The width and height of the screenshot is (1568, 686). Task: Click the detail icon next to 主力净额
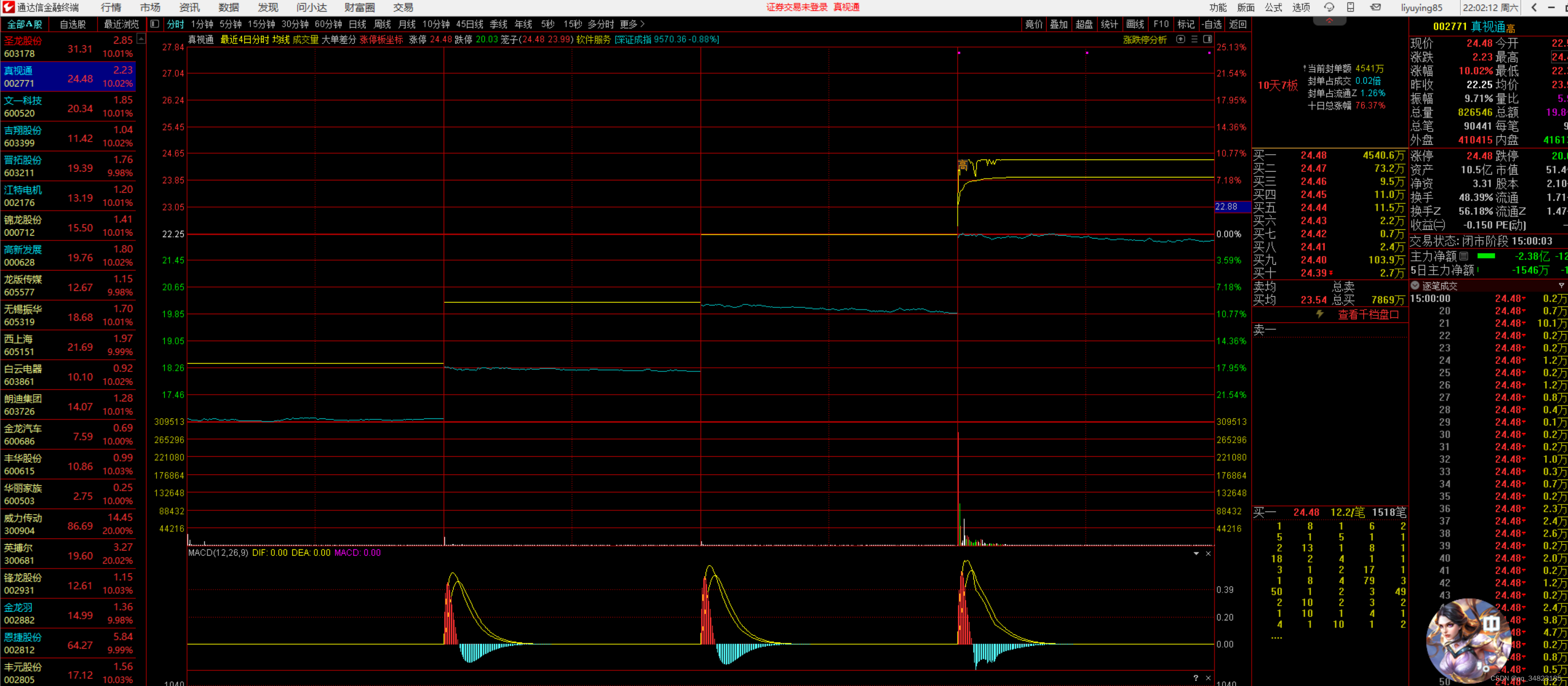(x=1464, y=256)
